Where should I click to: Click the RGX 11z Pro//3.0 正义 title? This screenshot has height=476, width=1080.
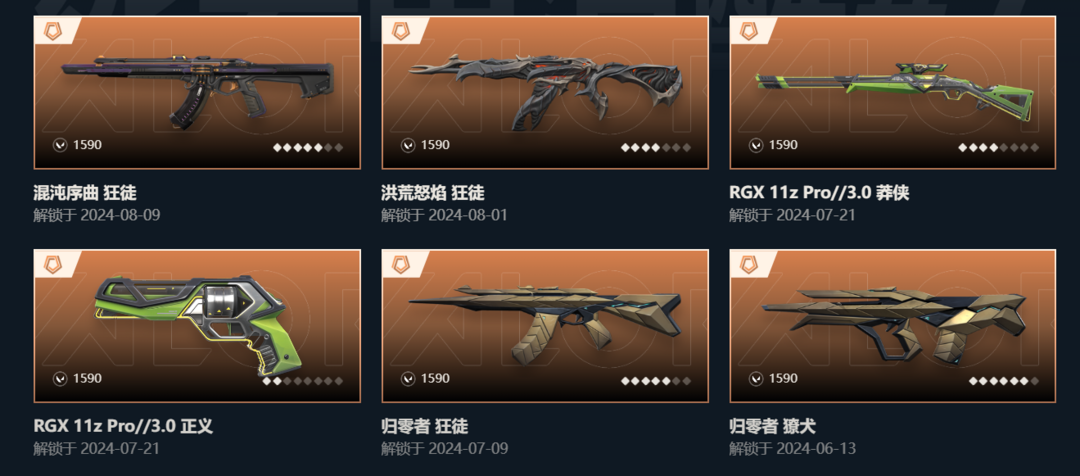coord(123,426)
